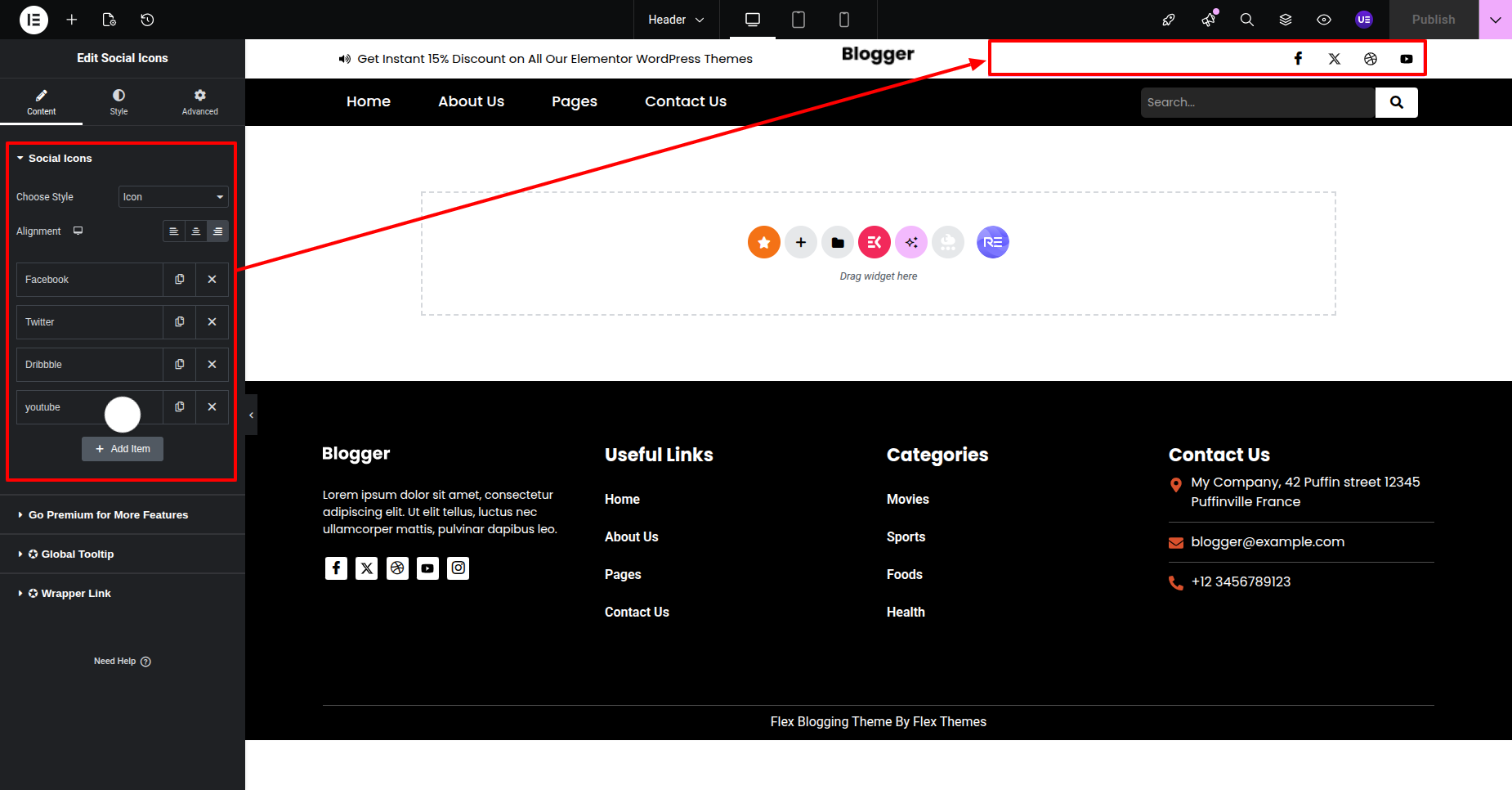Toggle preview changes eye icon

[x=1324, y=20]
